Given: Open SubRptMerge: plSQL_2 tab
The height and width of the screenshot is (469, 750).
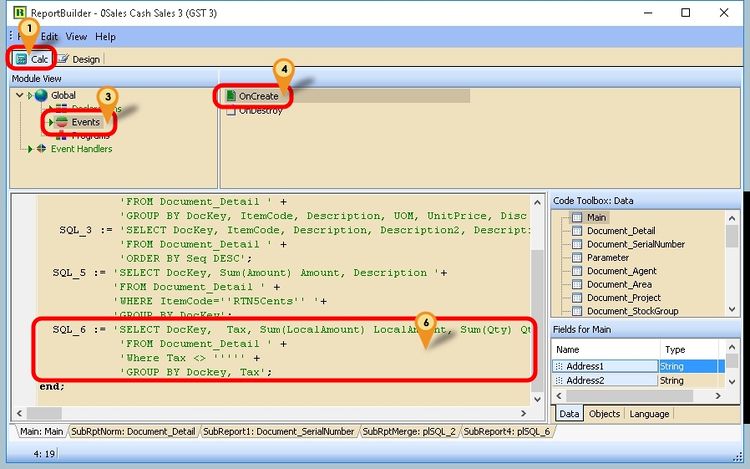Looking at the screenshot, I should point(409,432).
